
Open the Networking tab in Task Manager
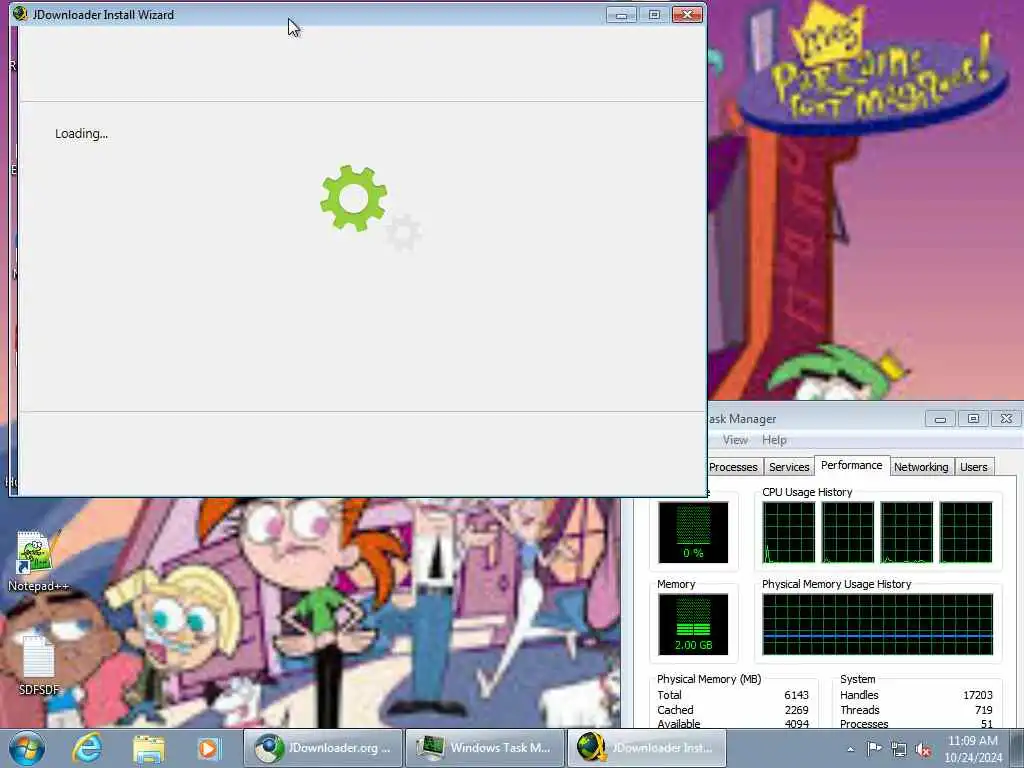tap(921, 467)
